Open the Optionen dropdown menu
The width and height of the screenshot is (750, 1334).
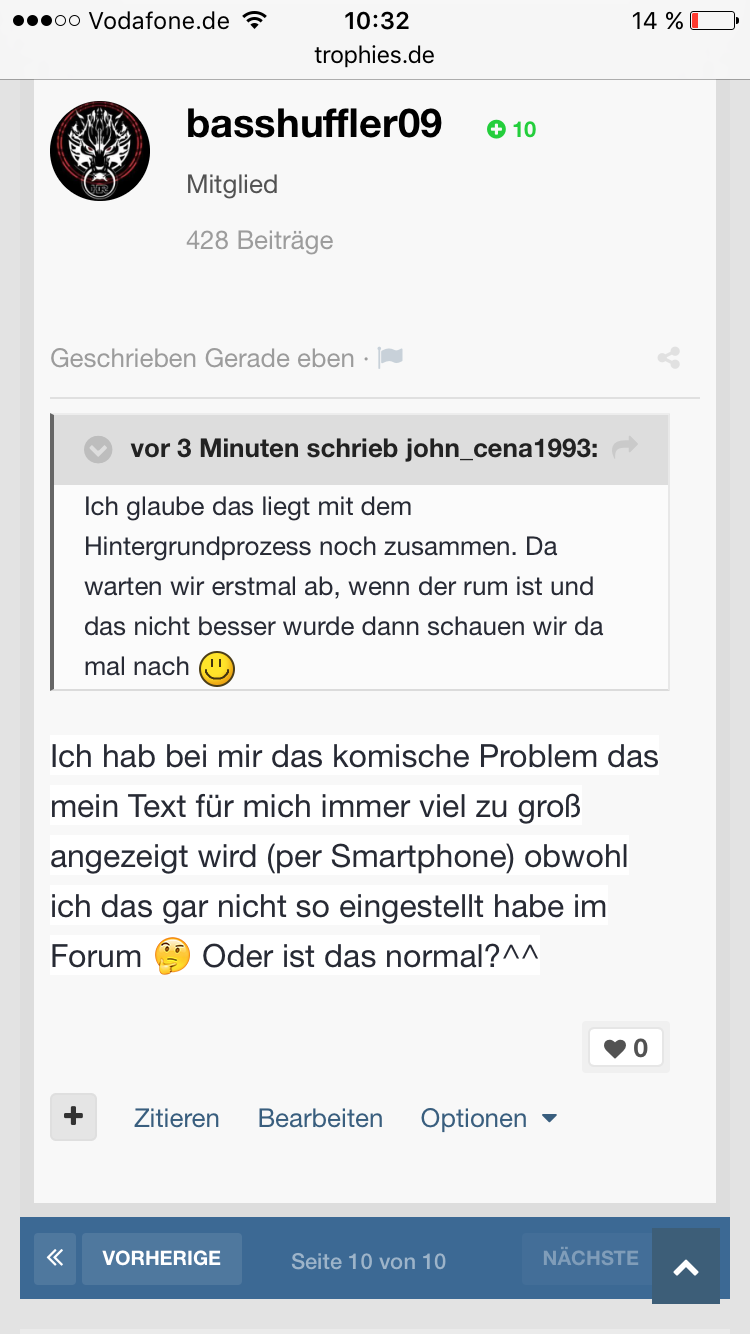(489, 1118)
